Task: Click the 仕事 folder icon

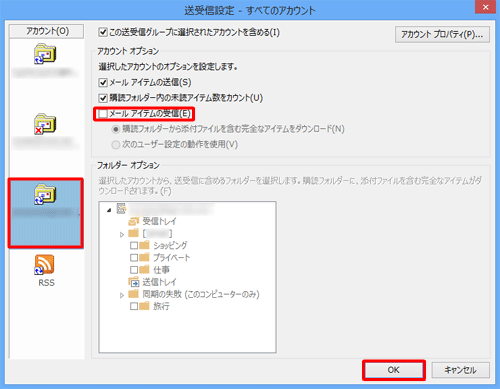Action: tap(144, 269)
